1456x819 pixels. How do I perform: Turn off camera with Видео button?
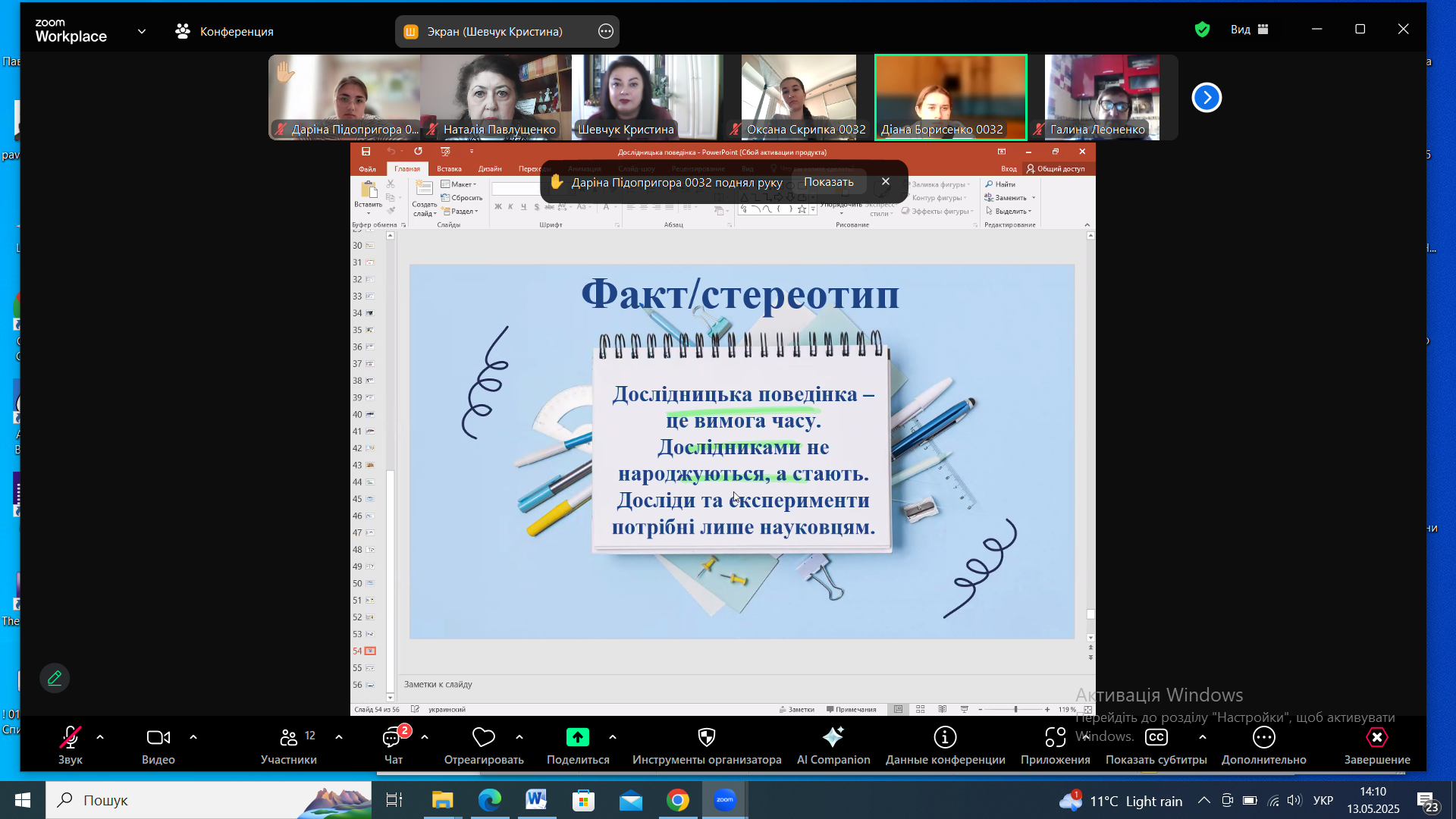point(158,745)
